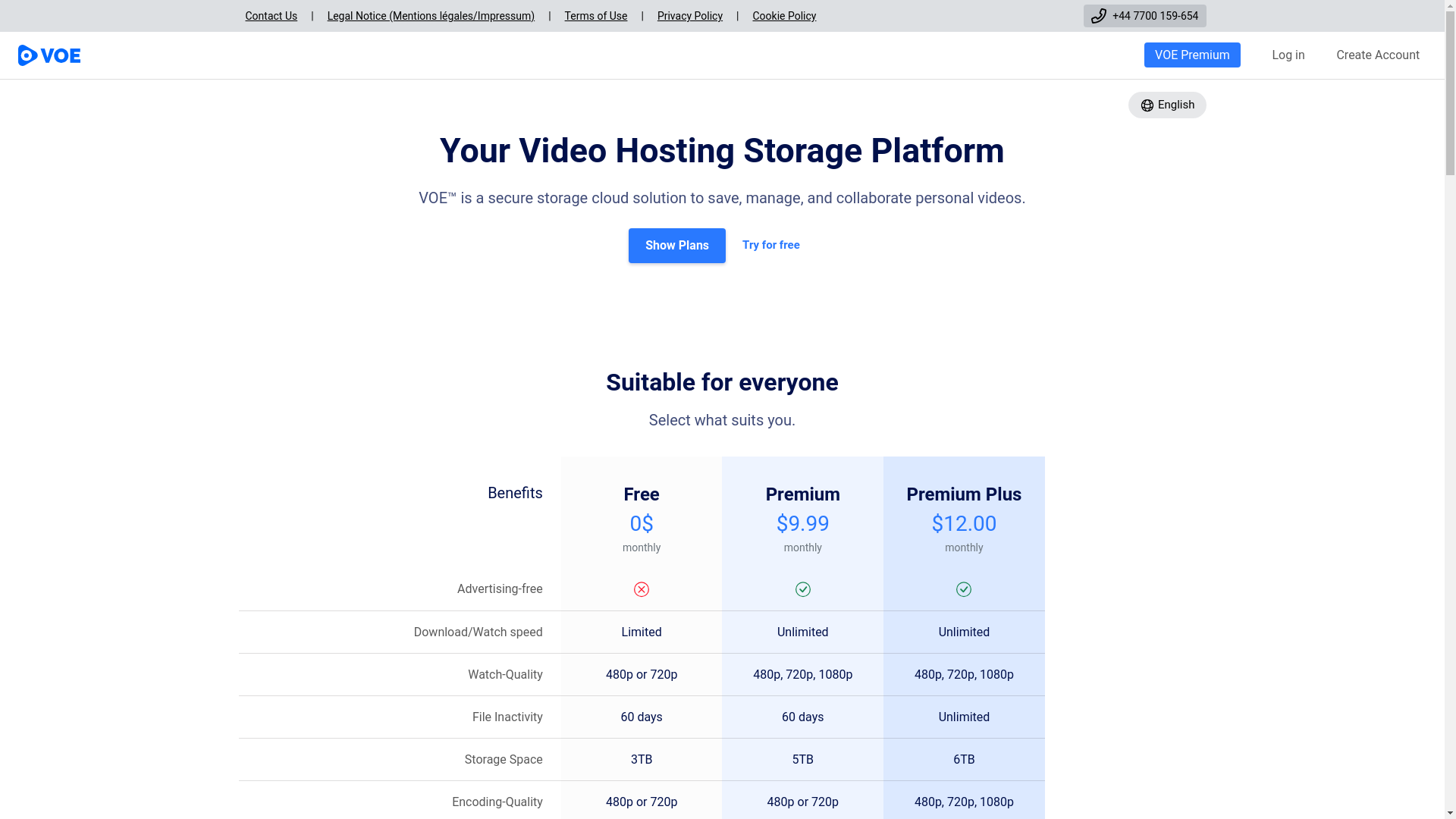This screenshot has height=819, width=1456.
Task: Click the page vertical scrollbar thumb
Action: coord(1450,93)
